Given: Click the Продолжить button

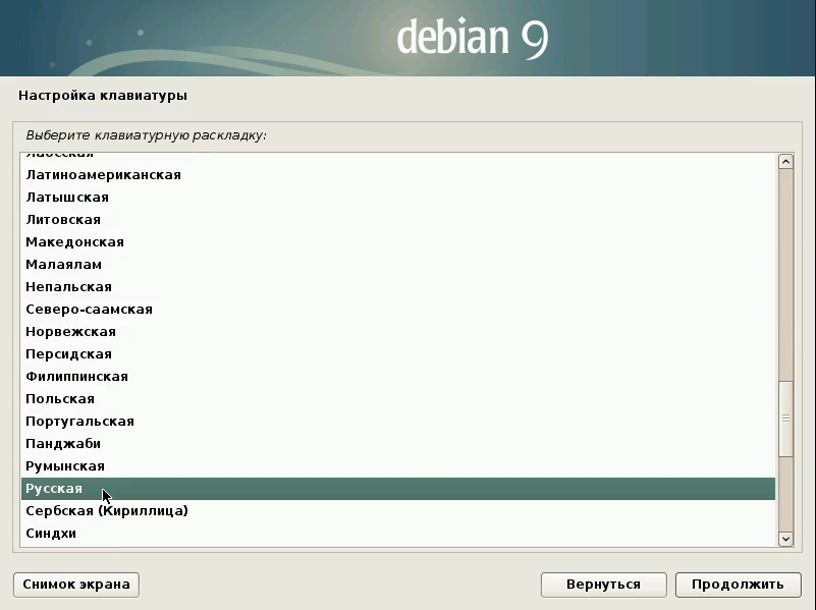Looking at the screenshot, I should tap(738, 584).
